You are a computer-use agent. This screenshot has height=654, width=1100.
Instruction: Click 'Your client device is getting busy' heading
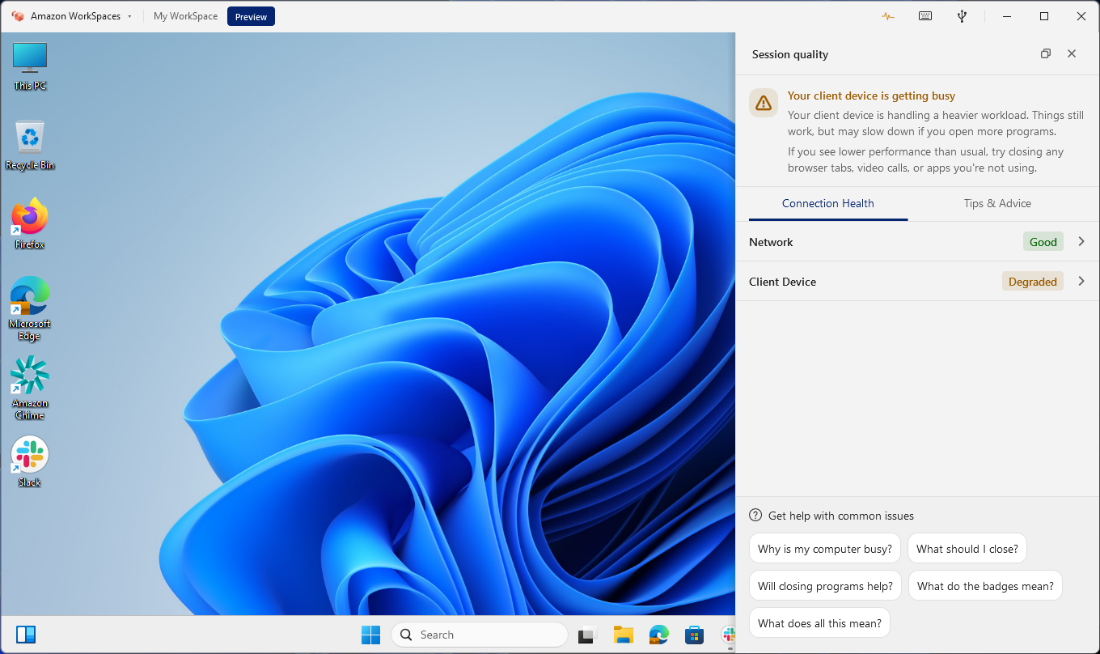click(x=871, y=96)
